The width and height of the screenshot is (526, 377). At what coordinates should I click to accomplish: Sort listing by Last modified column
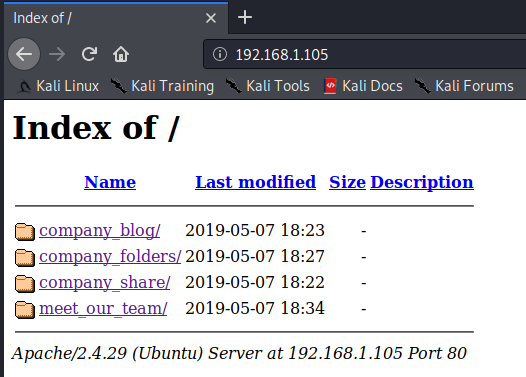coord(255,182)
